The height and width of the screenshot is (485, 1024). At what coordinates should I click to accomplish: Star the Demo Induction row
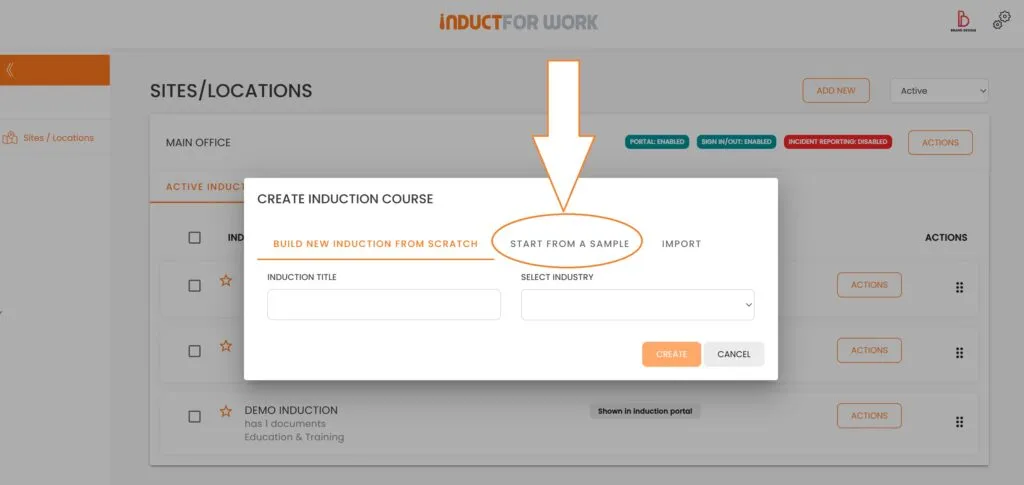pos(225,411)
